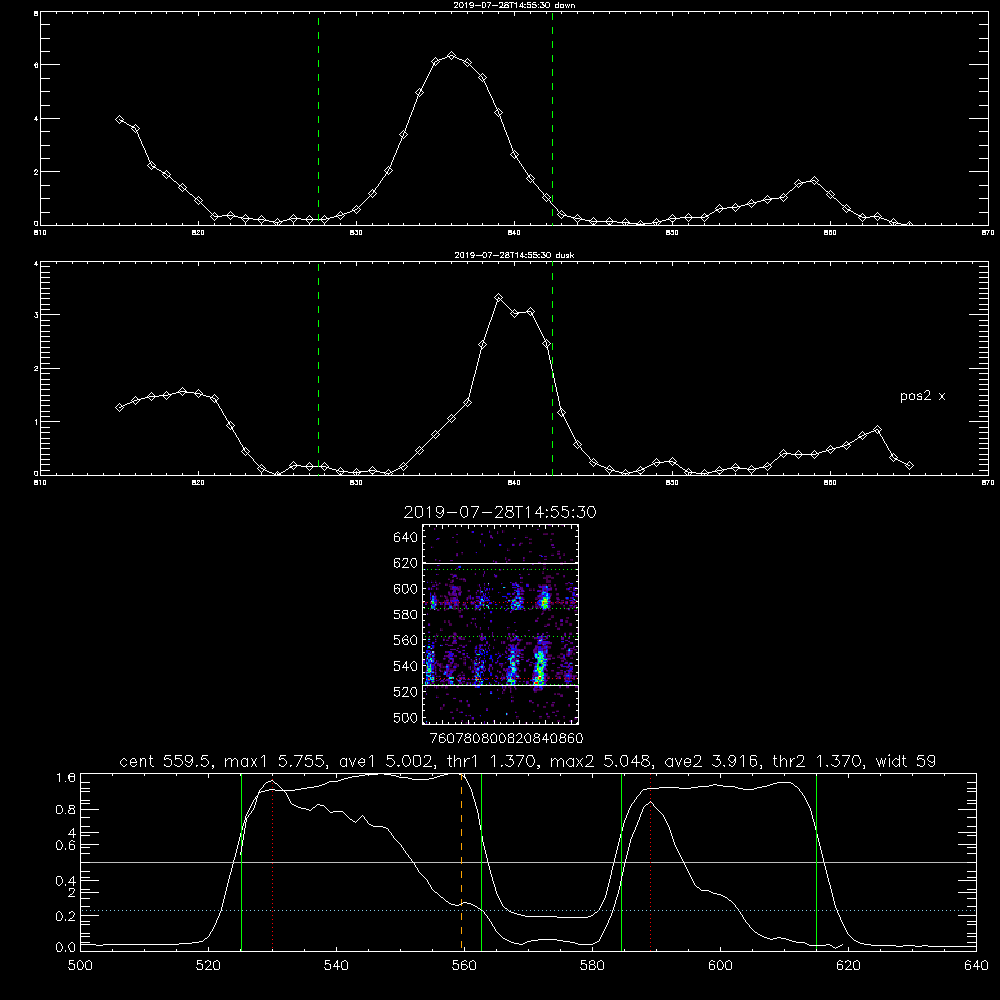Click the orange dashed center line in bottom plot
The image size is (1000, 1000).
pyautogui.click(x=461, y=861)
